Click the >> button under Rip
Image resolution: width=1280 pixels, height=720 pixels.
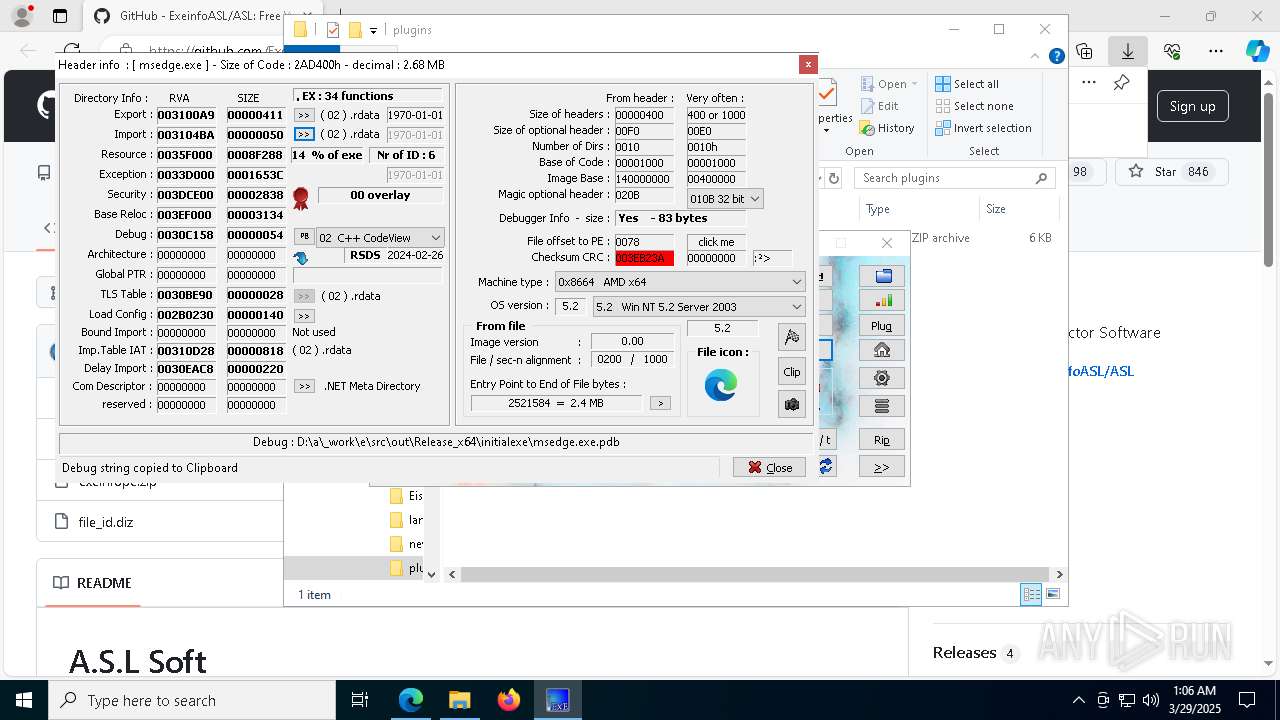[882, 467]
